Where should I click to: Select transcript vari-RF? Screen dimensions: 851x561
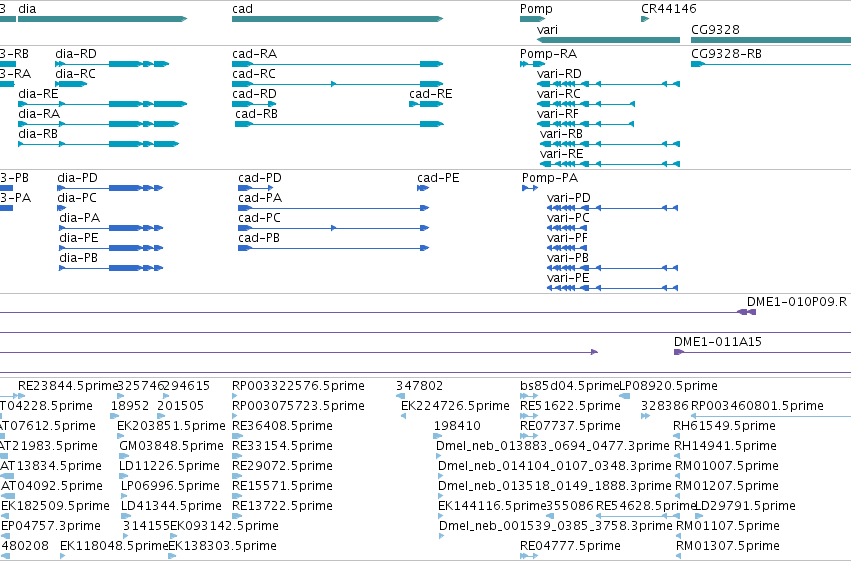586,124
